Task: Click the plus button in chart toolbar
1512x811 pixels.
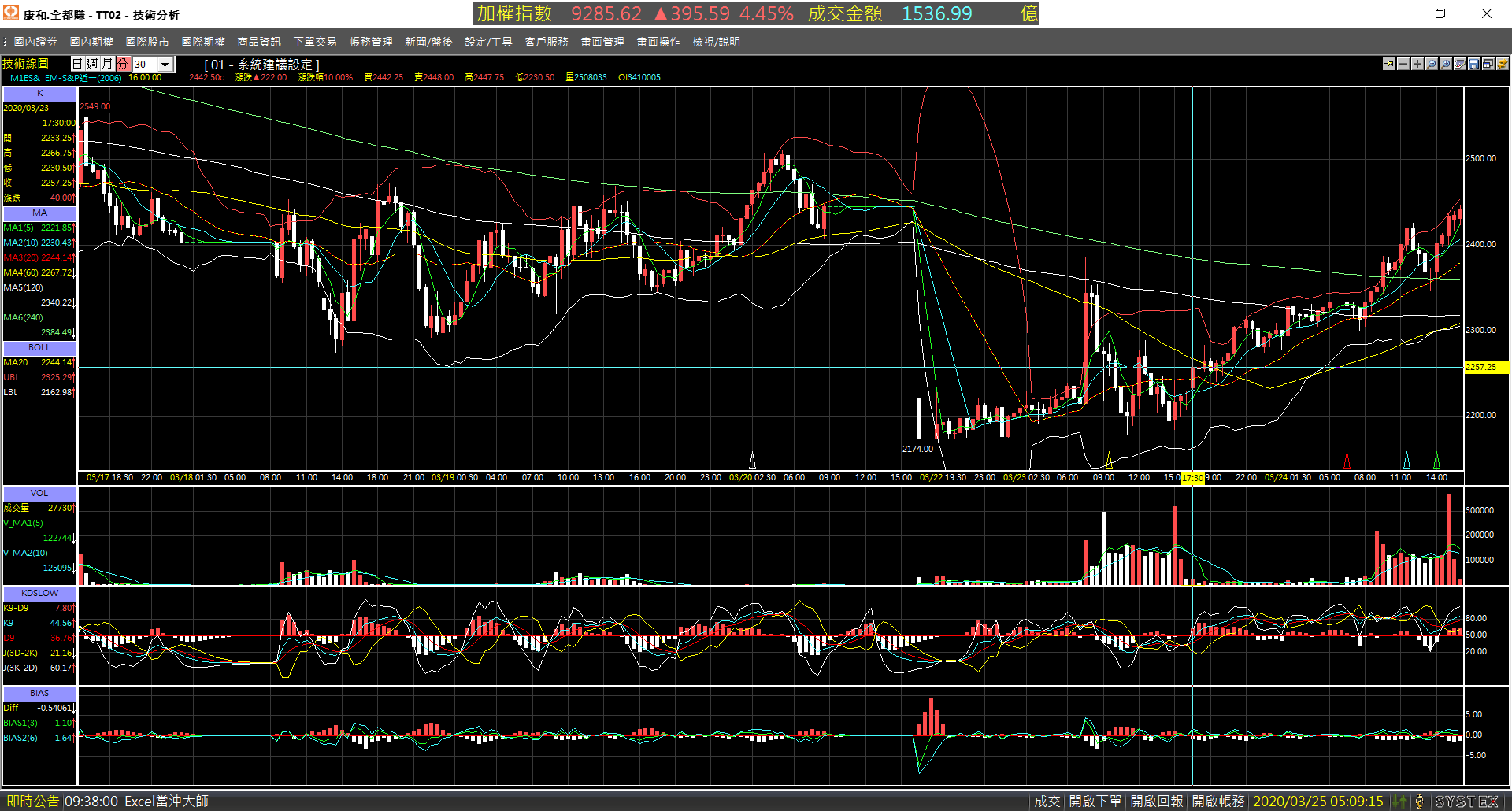Action: click(x=1417, y=64)
